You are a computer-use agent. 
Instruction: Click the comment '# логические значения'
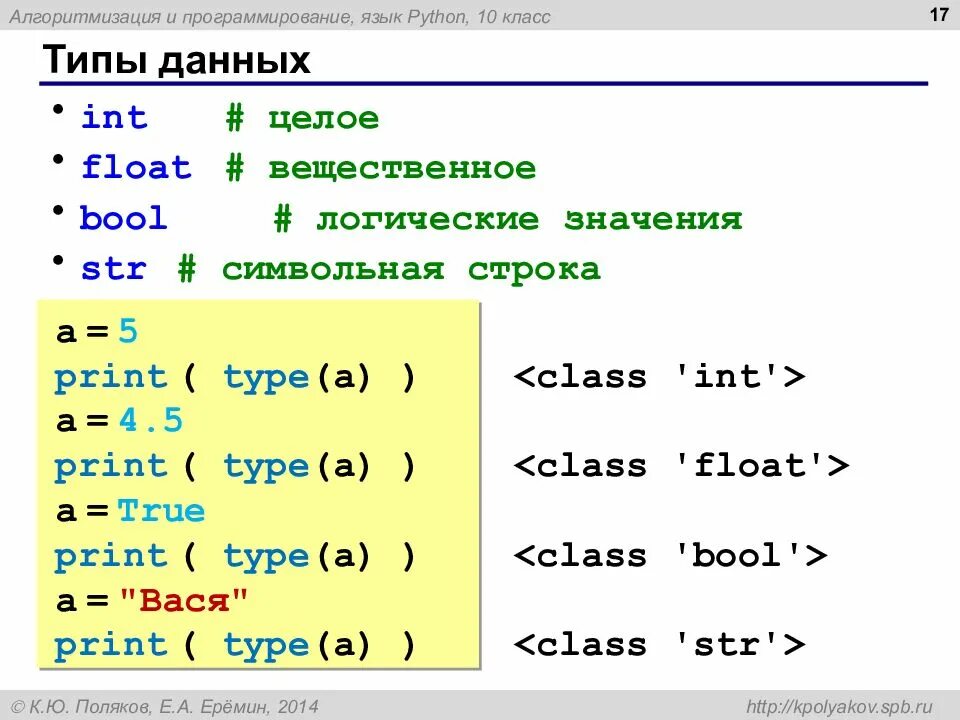pos(508,219)
